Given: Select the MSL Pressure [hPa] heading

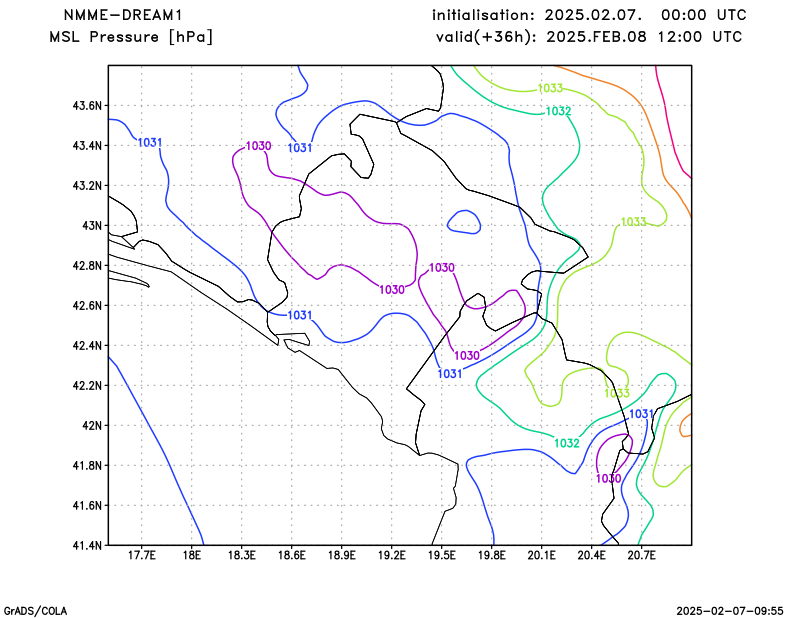Looking at the screenshot, I should [131, 37].
